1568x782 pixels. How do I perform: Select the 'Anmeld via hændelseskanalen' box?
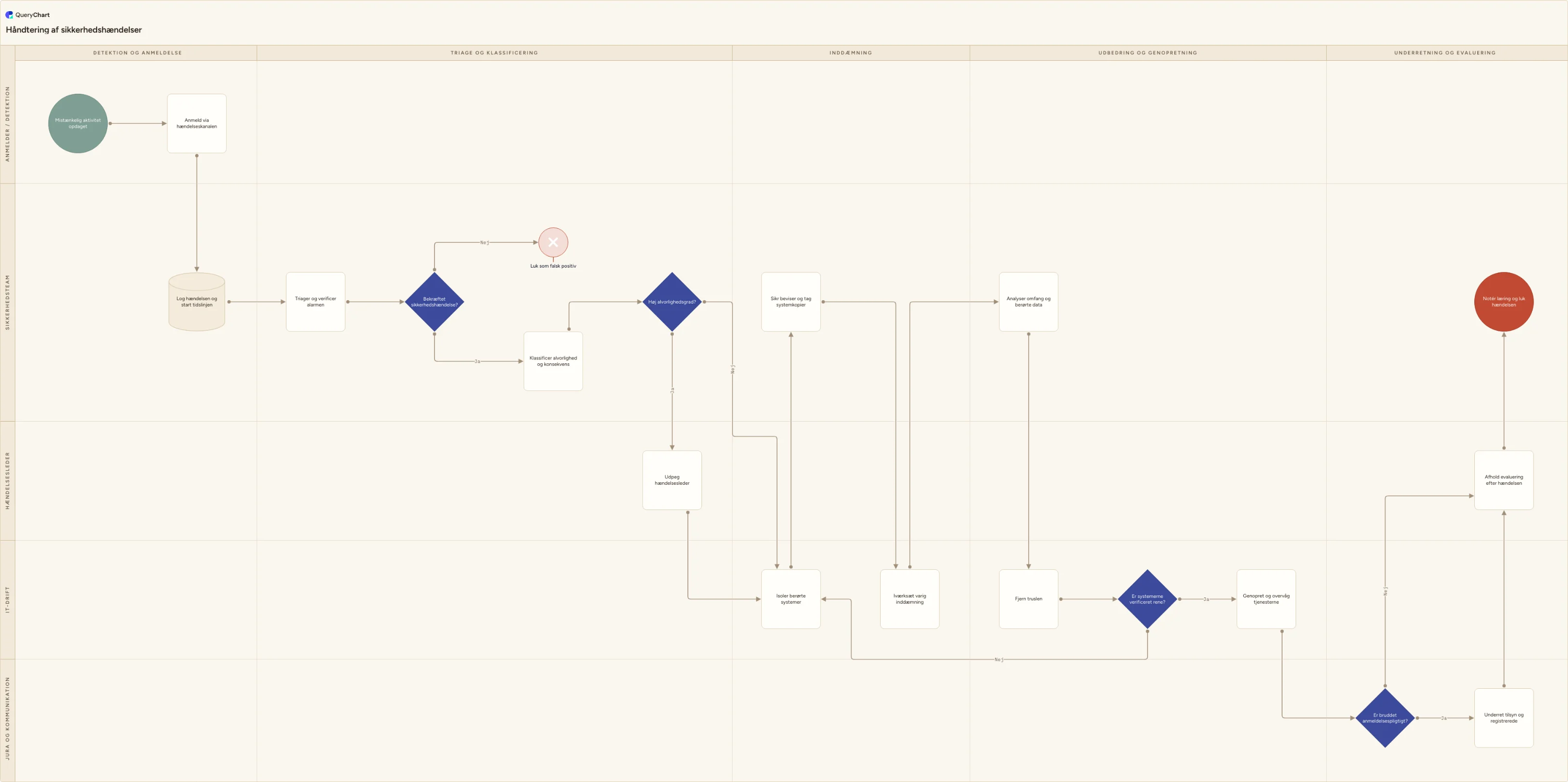(x=197, y=124)
